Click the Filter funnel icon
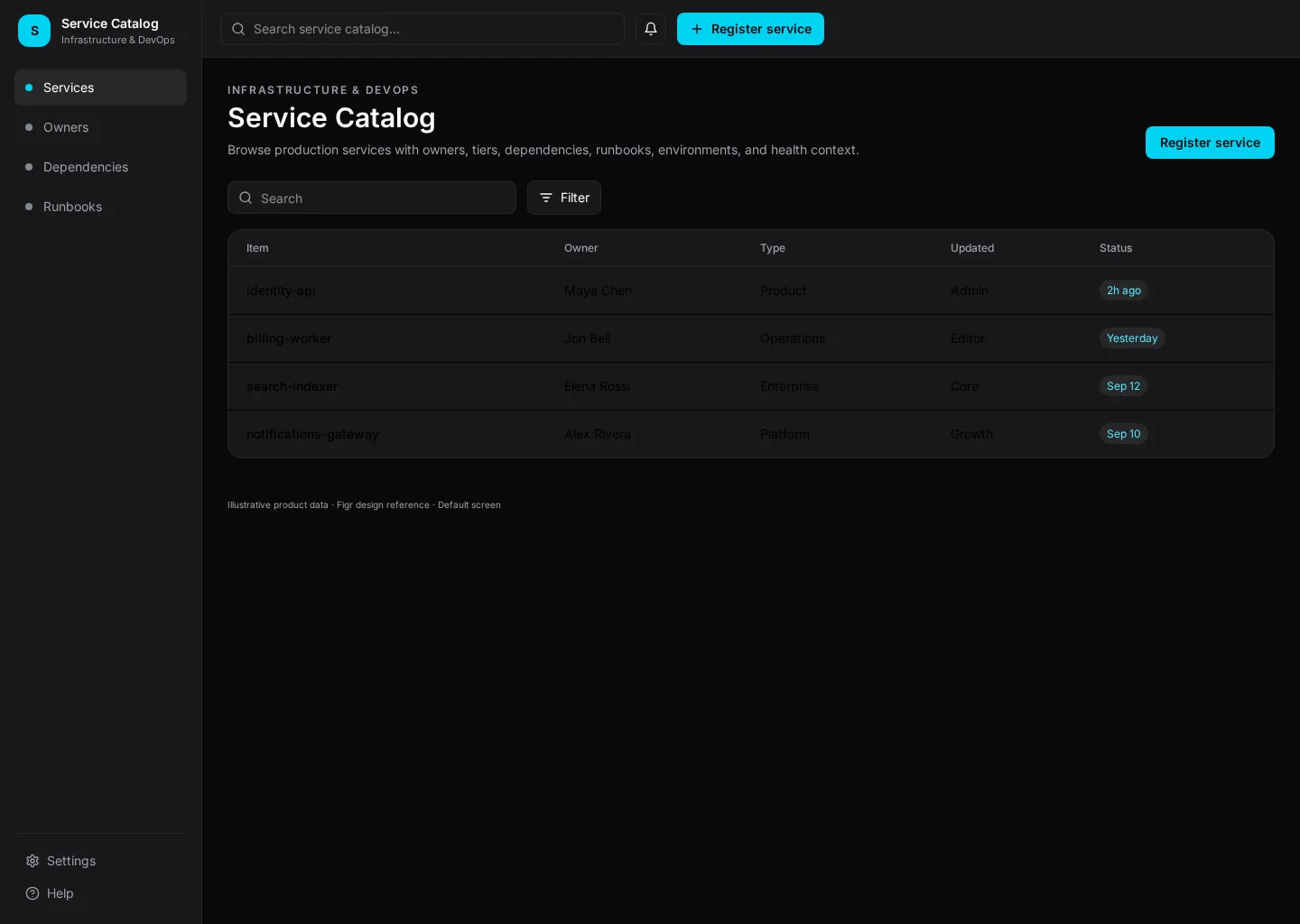This screenshot has width=1300, height=924. pyautogui.click(x=546, y=198)
